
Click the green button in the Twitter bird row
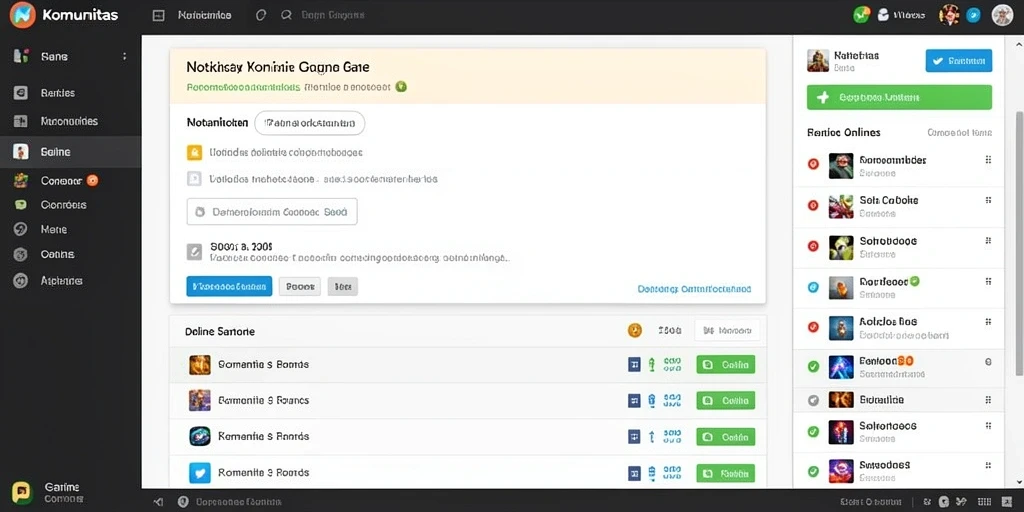point(726,473)
